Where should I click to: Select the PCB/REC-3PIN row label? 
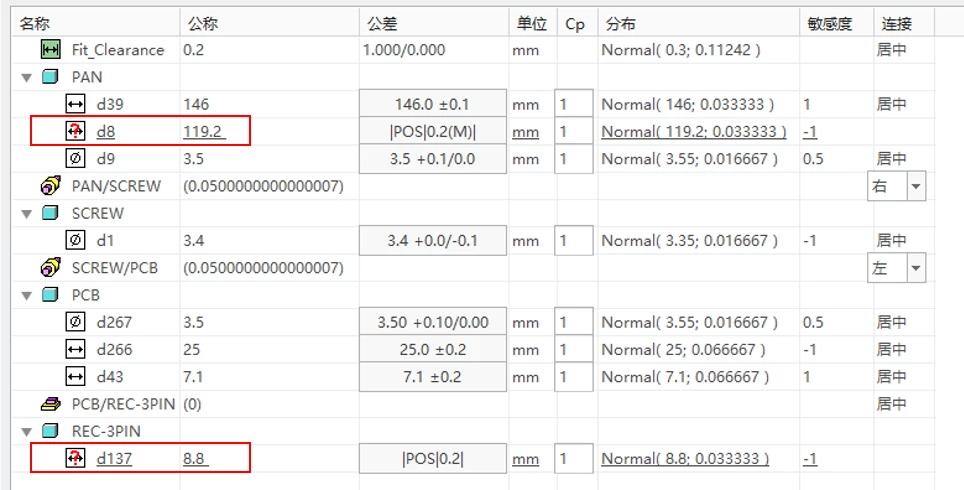[123, 405]
